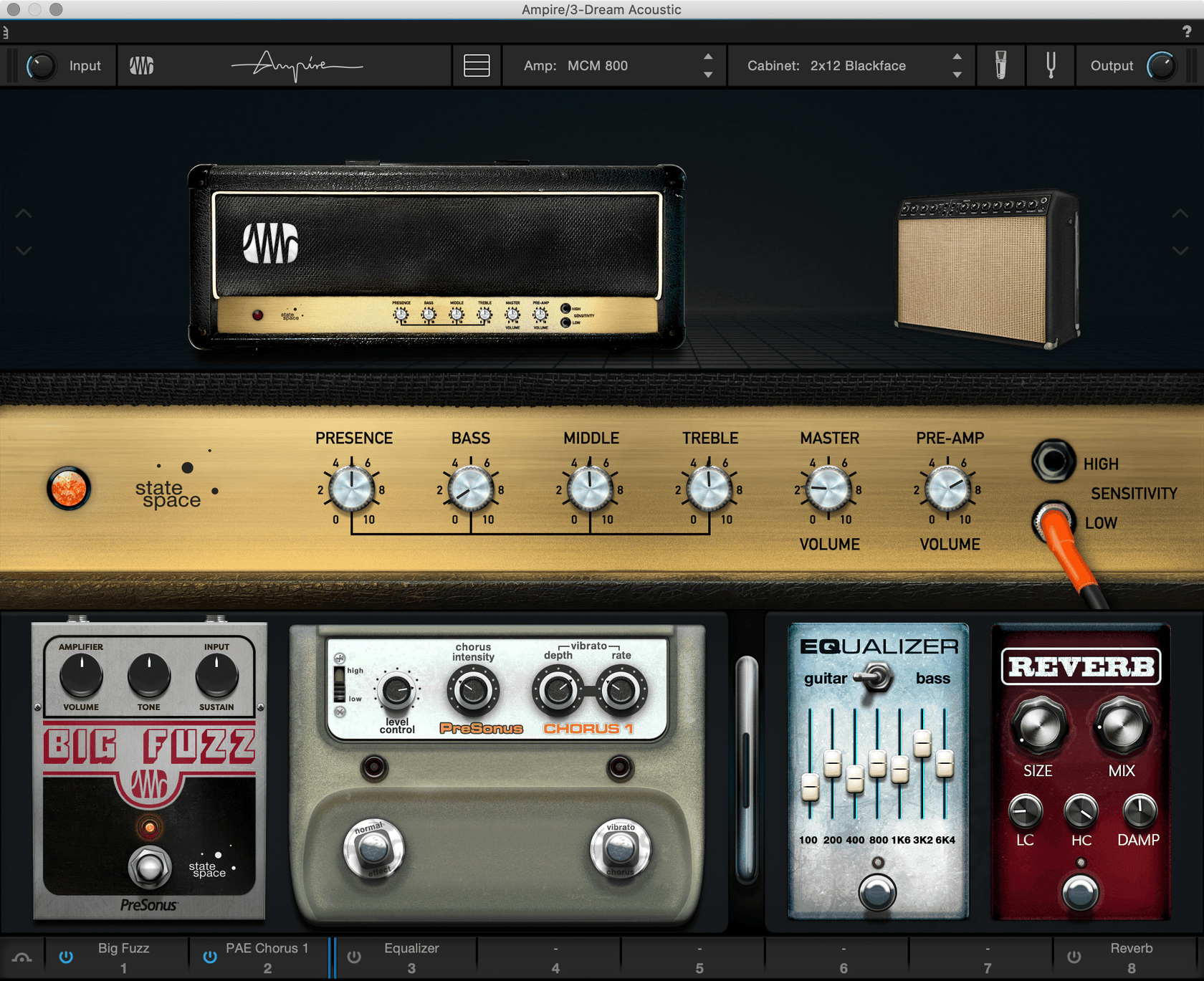The height and width of the screenshot is (981, 1204).
Task: Disable PAE Chorus 1 in slot 2
Action: [209, 956]
